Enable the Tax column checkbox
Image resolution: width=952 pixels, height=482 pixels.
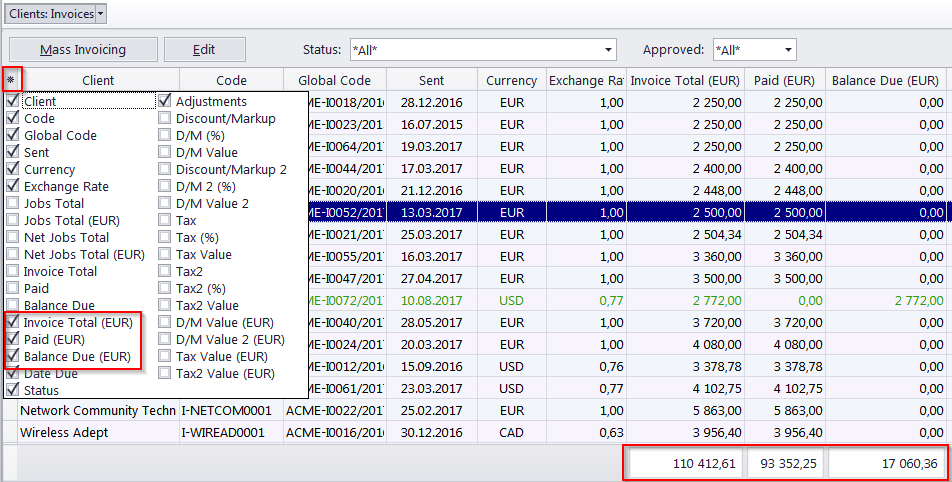[x=165, y=220]
